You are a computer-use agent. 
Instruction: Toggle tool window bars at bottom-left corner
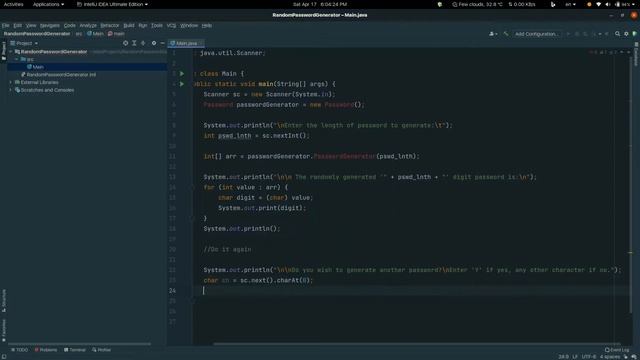tap(4, 356)
